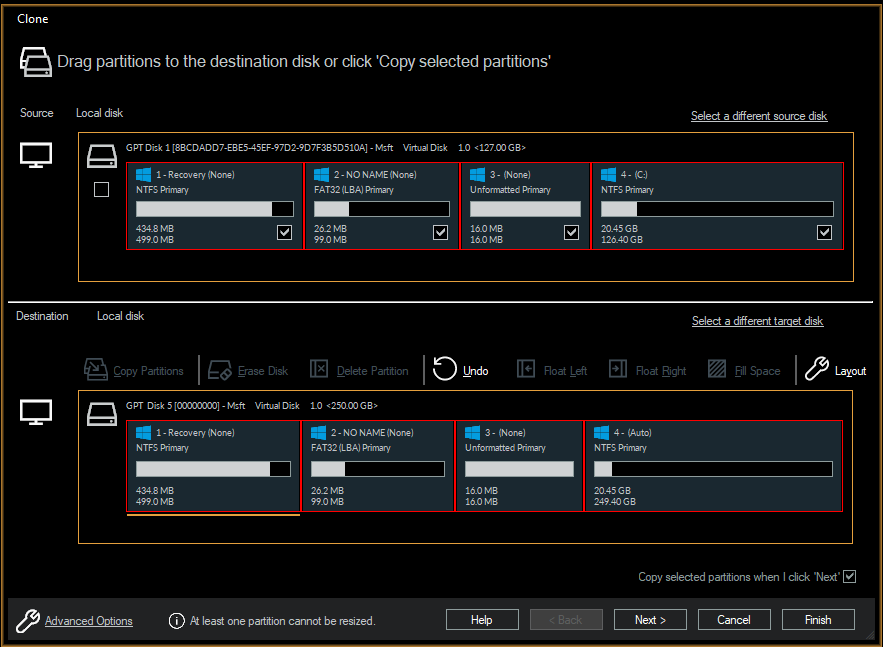
Task: Uncheck the Recovery partition selection checkbox
Action: pos(284,232)
